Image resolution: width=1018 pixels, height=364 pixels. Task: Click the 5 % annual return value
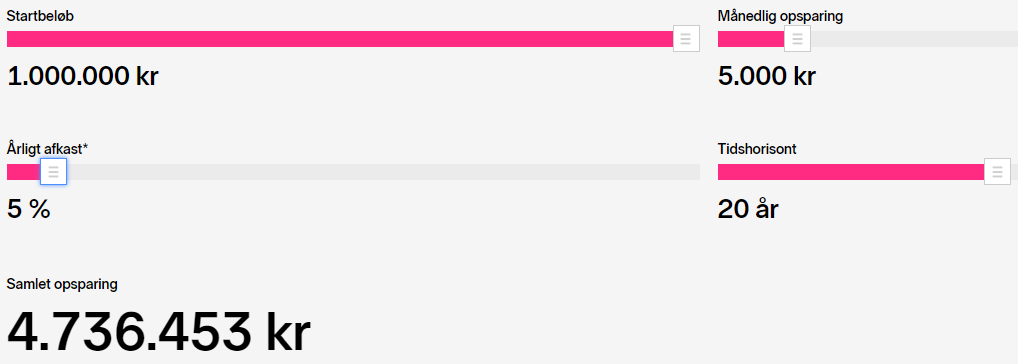pos(29,210)
